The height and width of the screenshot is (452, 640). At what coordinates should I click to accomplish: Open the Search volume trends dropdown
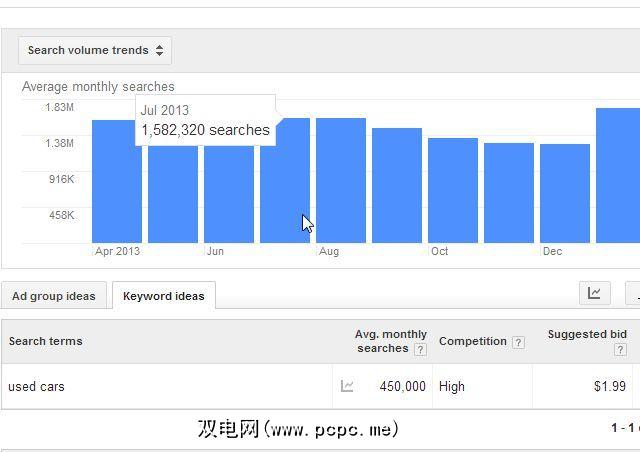pos(94,50)
